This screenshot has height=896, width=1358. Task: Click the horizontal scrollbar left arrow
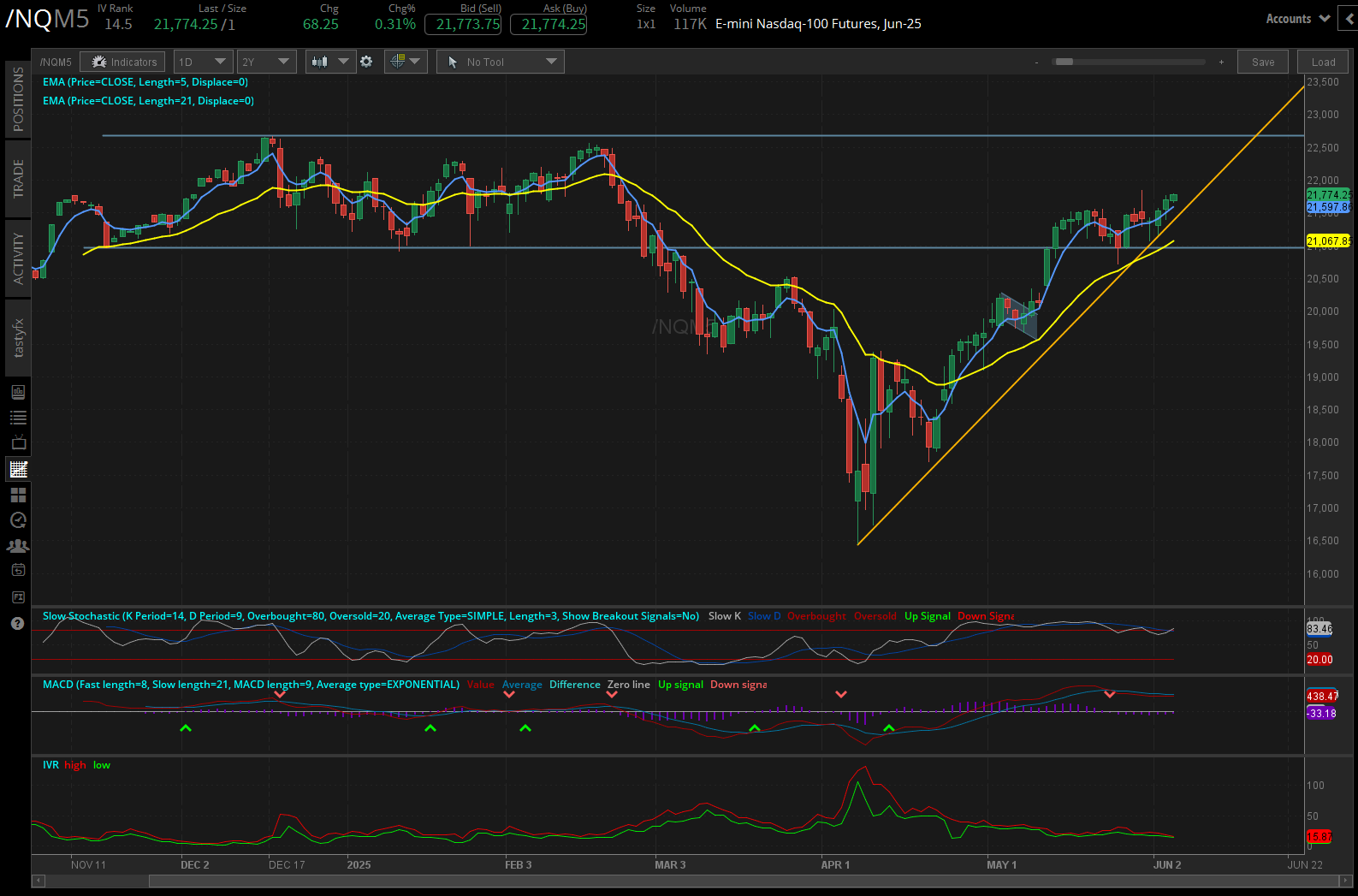click(38, 881)
